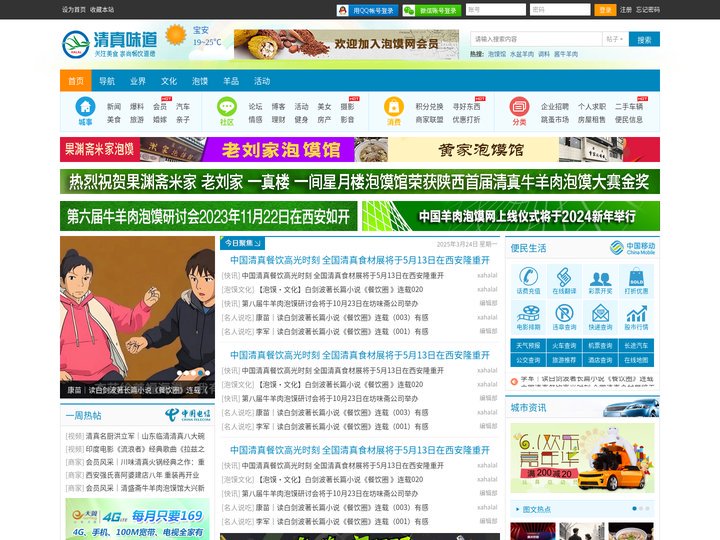The height and width of the screenshot is (540, 720).
Task: Click the car image in 城市资讯 header
Action: (631, 408)
